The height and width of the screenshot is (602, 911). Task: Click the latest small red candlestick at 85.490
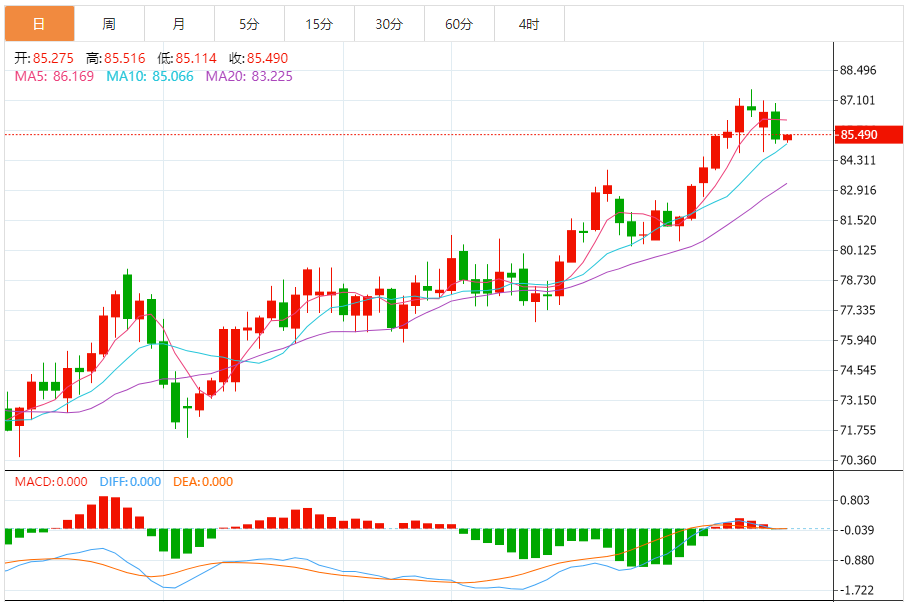pos(787,138)
